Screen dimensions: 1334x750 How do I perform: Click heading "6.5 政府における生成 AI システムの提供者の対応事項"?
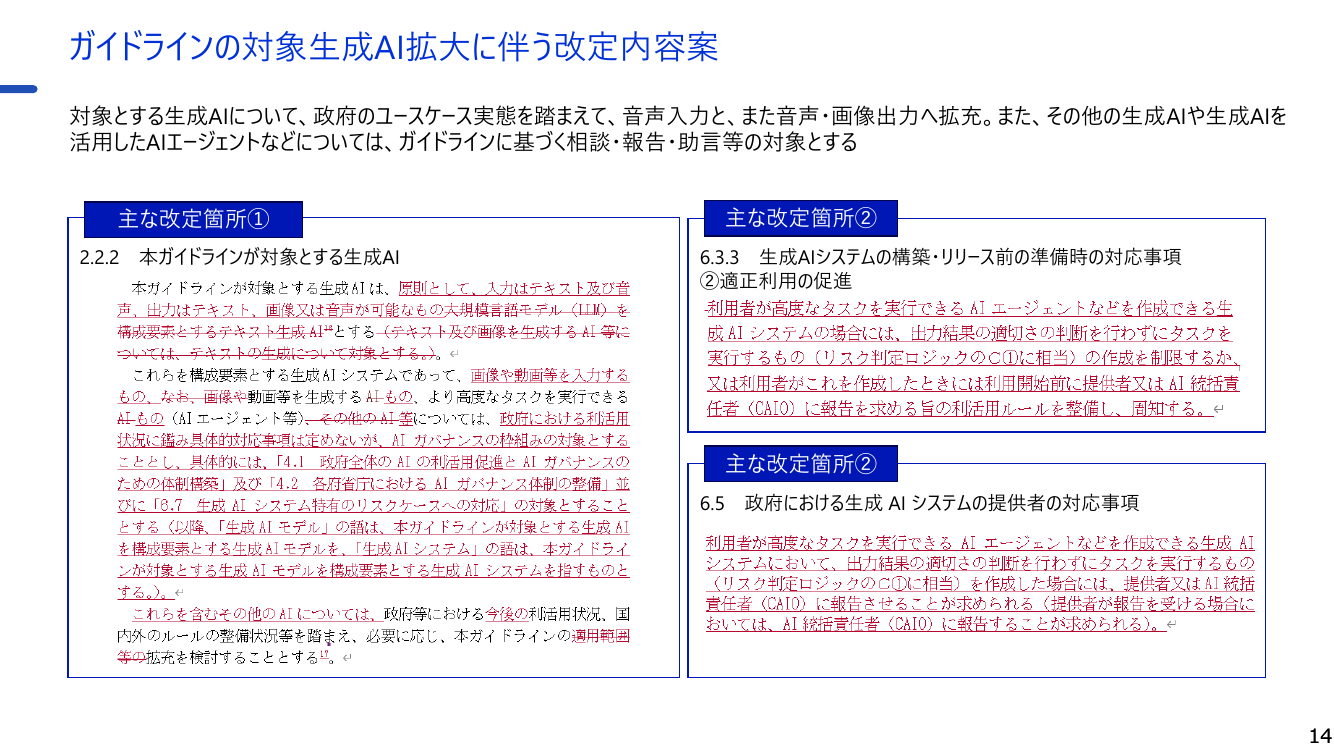tap(920, 502)
